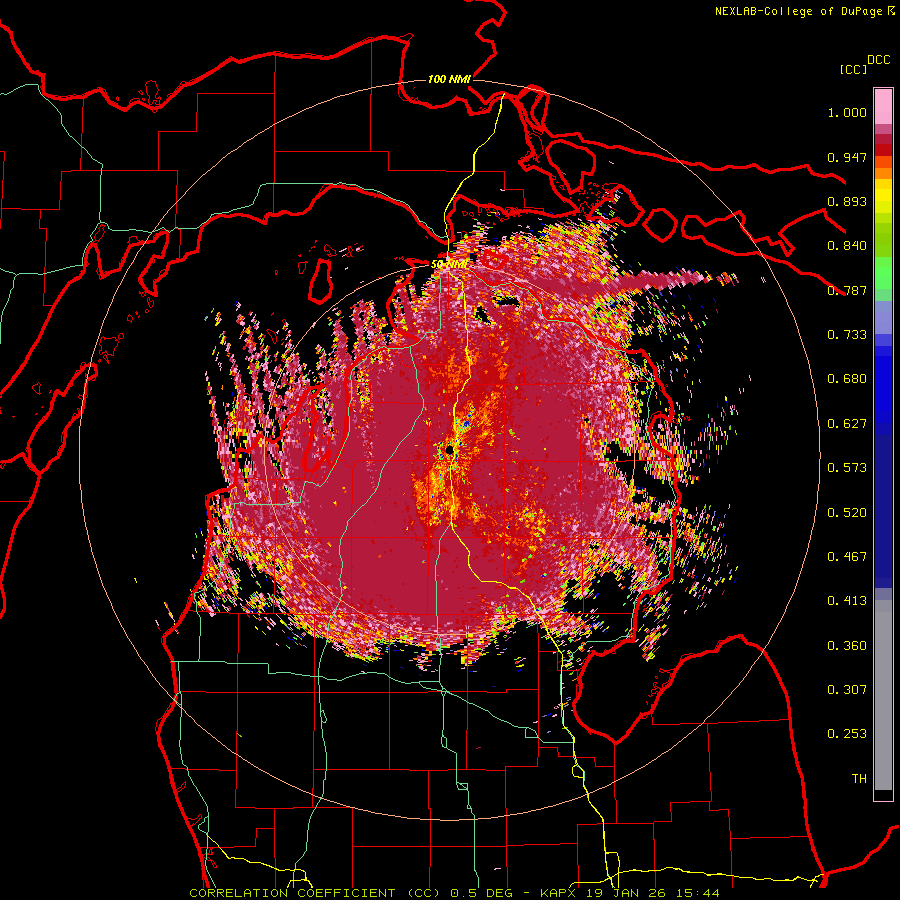Click the 0.573 scale value

click(x=847, y=468)
